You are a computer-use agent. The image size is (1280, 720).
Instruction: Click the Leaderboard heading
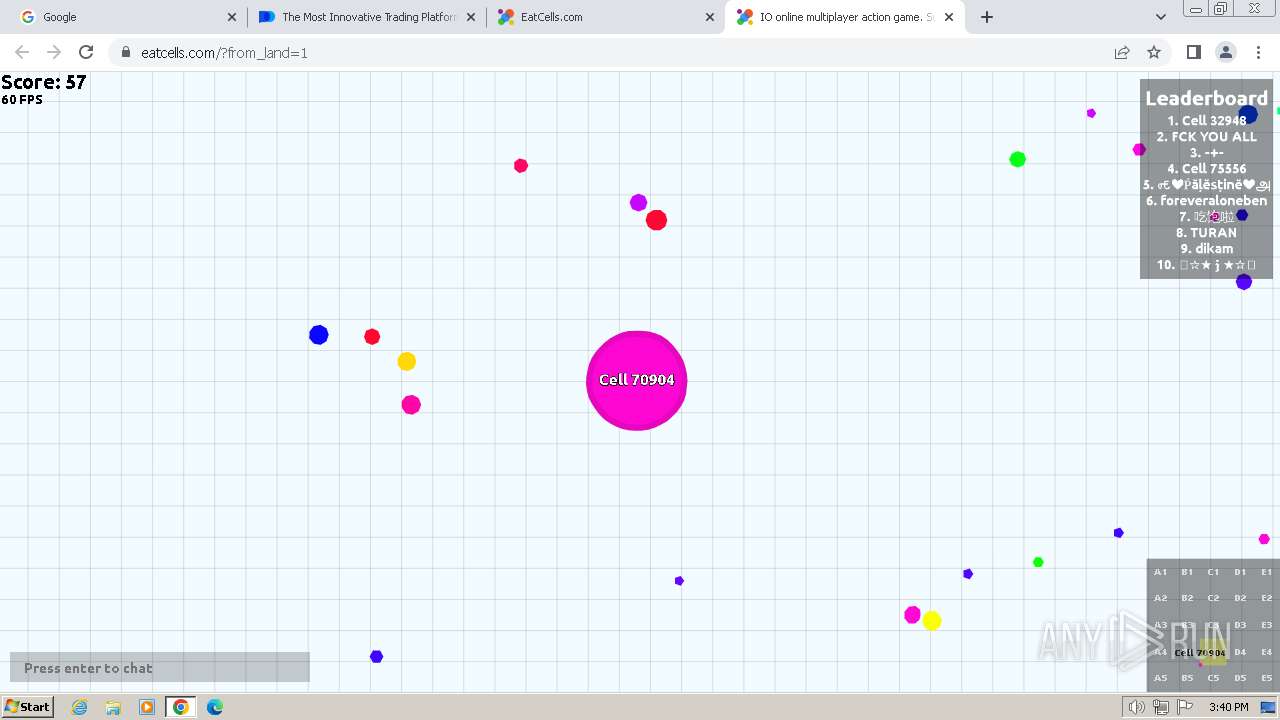(x=1206, y=98)
